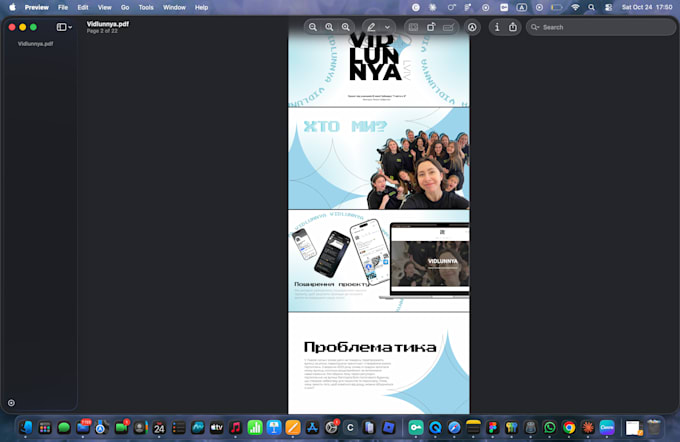Zoom in the PDF view
The width and height of the screenshot is (680, 442).
pos(346,27)
